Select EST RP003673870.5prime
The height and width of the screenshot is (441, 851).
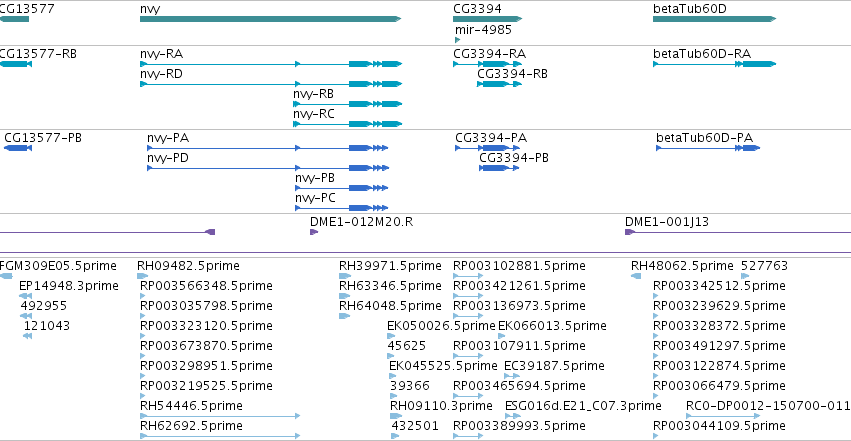pos(143,356)
